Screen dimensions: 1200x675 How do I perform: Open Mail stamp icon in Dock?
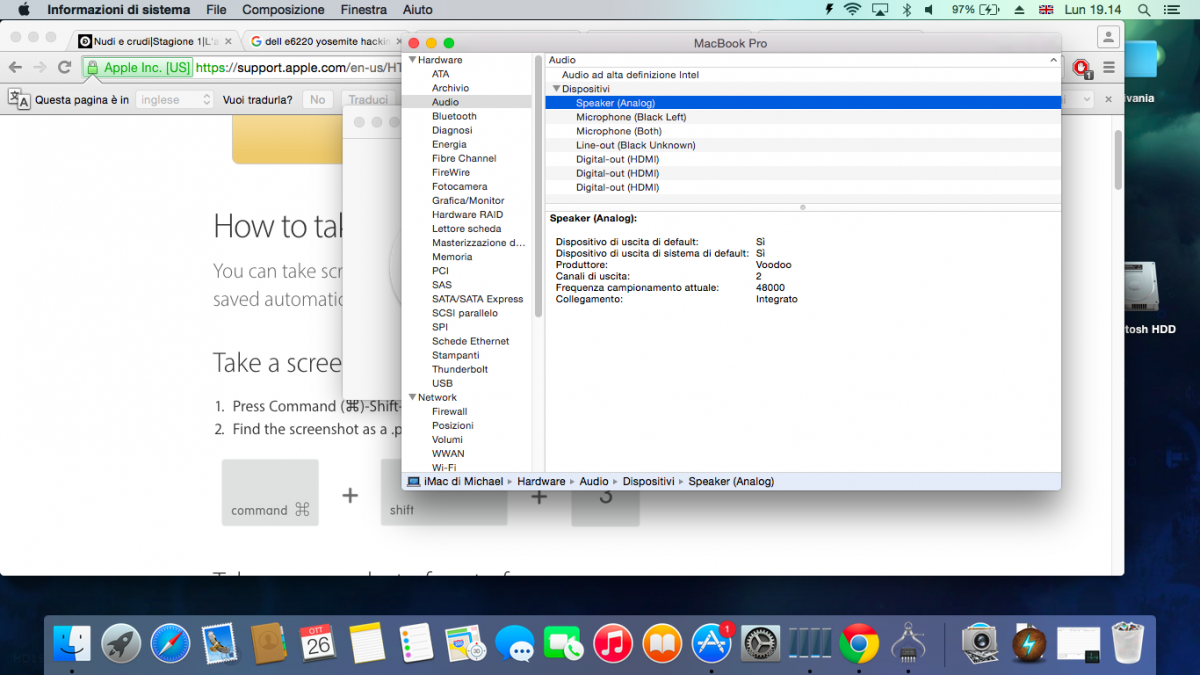click(219, 643)
